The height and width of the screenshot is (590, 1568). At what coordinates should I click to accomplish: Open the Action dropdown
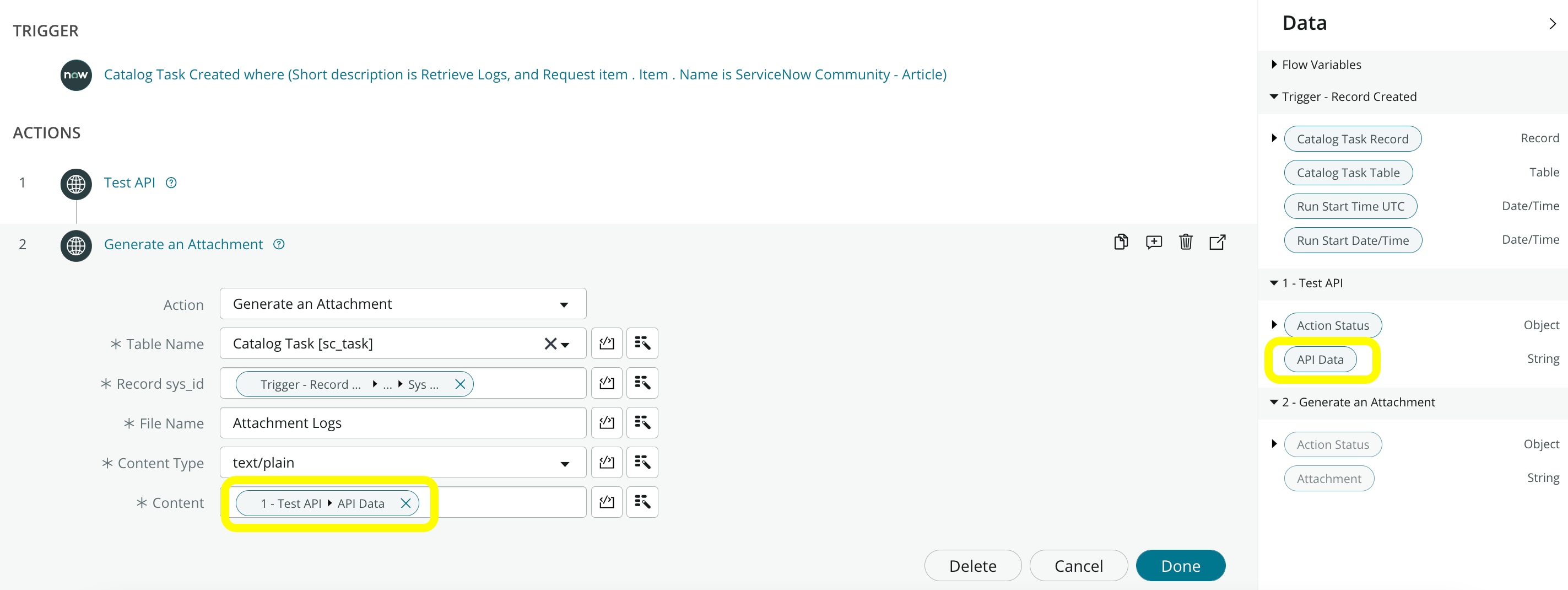[403, 303]
